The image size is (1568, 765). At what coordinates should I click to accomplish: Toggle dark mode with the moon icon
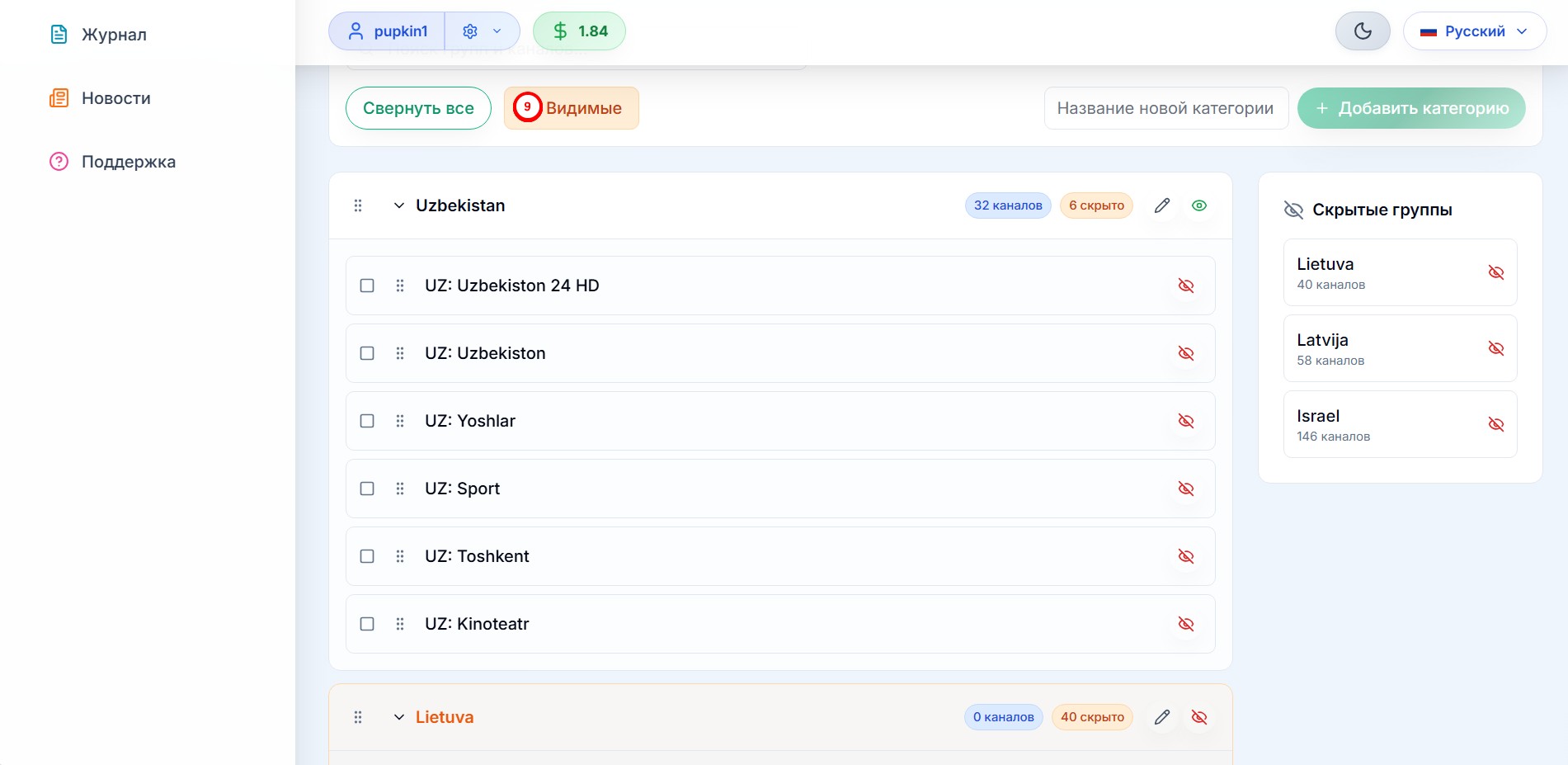tap(1363, 31)
